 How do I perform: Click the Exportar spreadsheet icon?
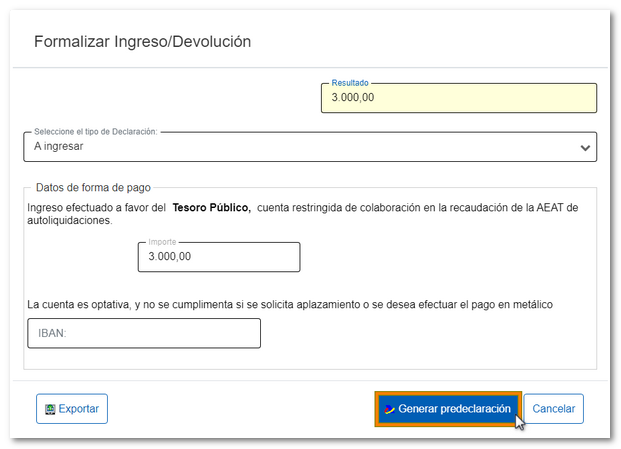click(x=48, y=409)
